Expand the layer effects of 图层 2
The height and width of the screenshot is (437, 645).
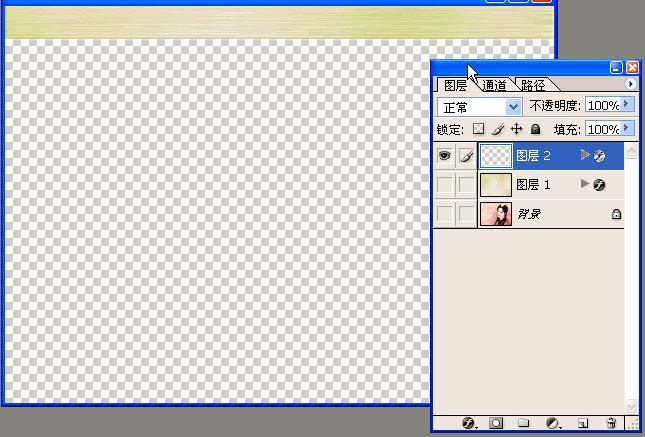pos(586,156)
